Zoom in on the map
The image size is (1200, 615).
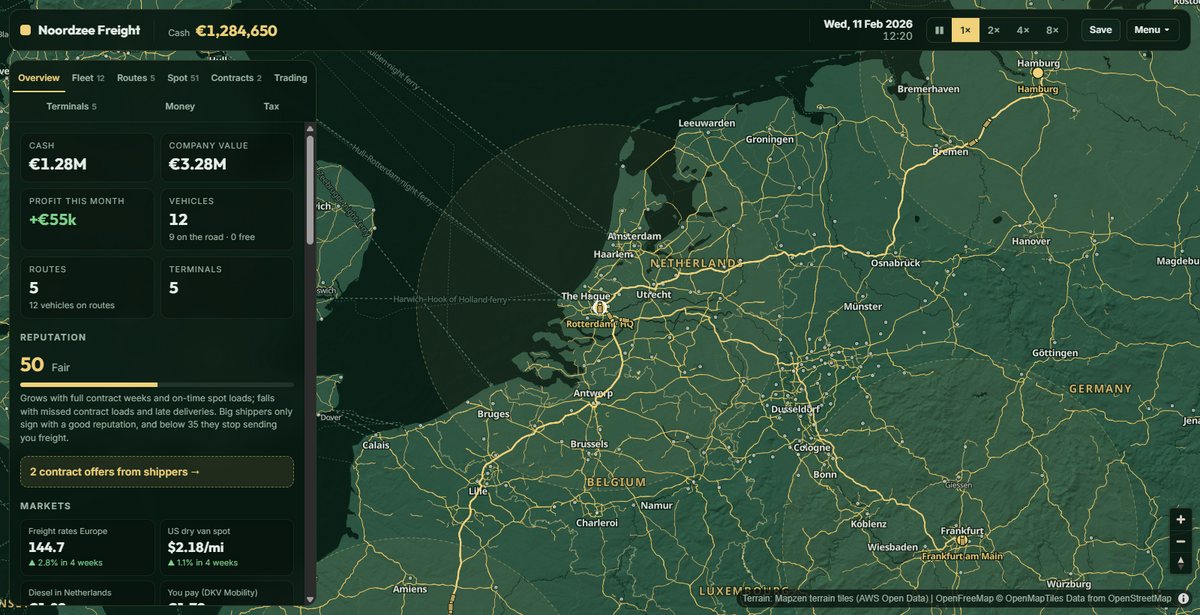pyautogui.click(x=1181, y=520)
